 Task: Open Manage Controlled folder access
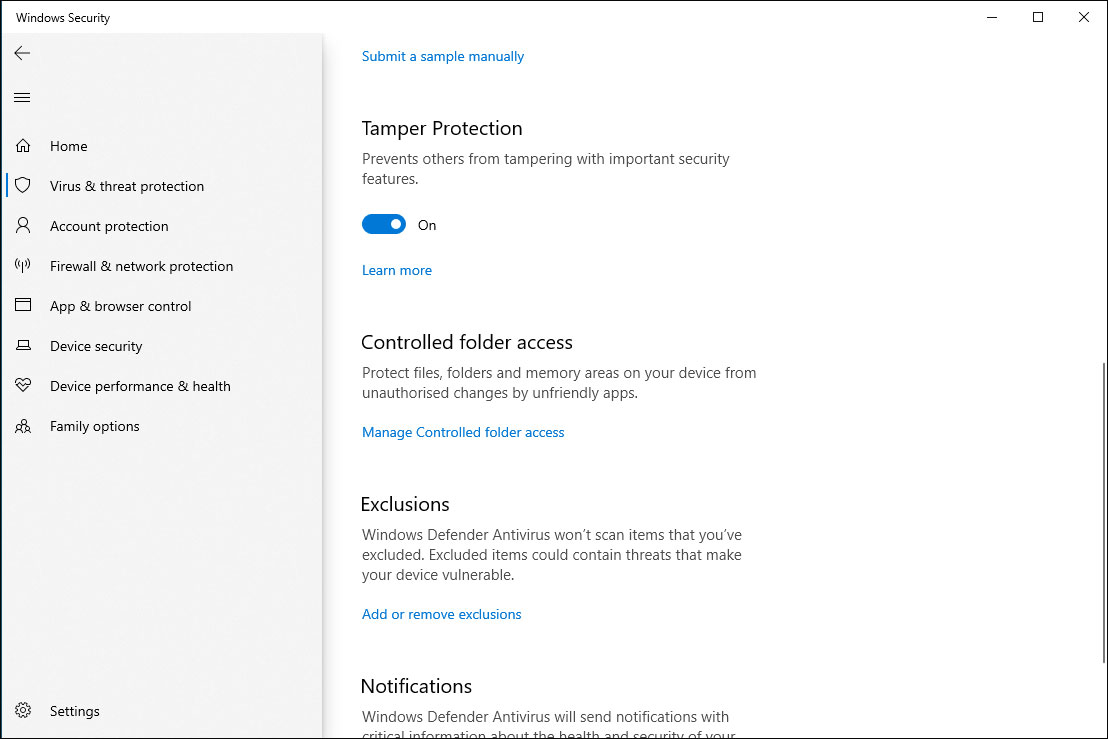(x=463, y=432)
